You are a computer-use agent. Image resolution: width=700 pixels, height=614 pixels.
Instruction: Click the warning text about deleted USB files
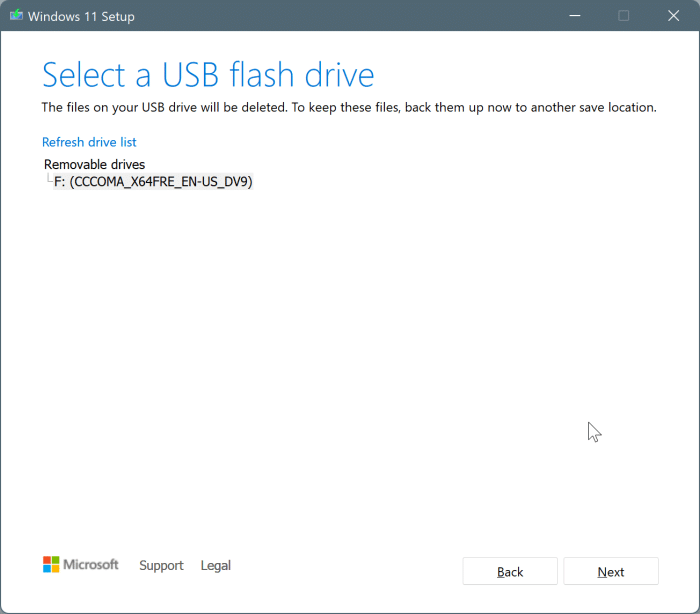[349, 108]
